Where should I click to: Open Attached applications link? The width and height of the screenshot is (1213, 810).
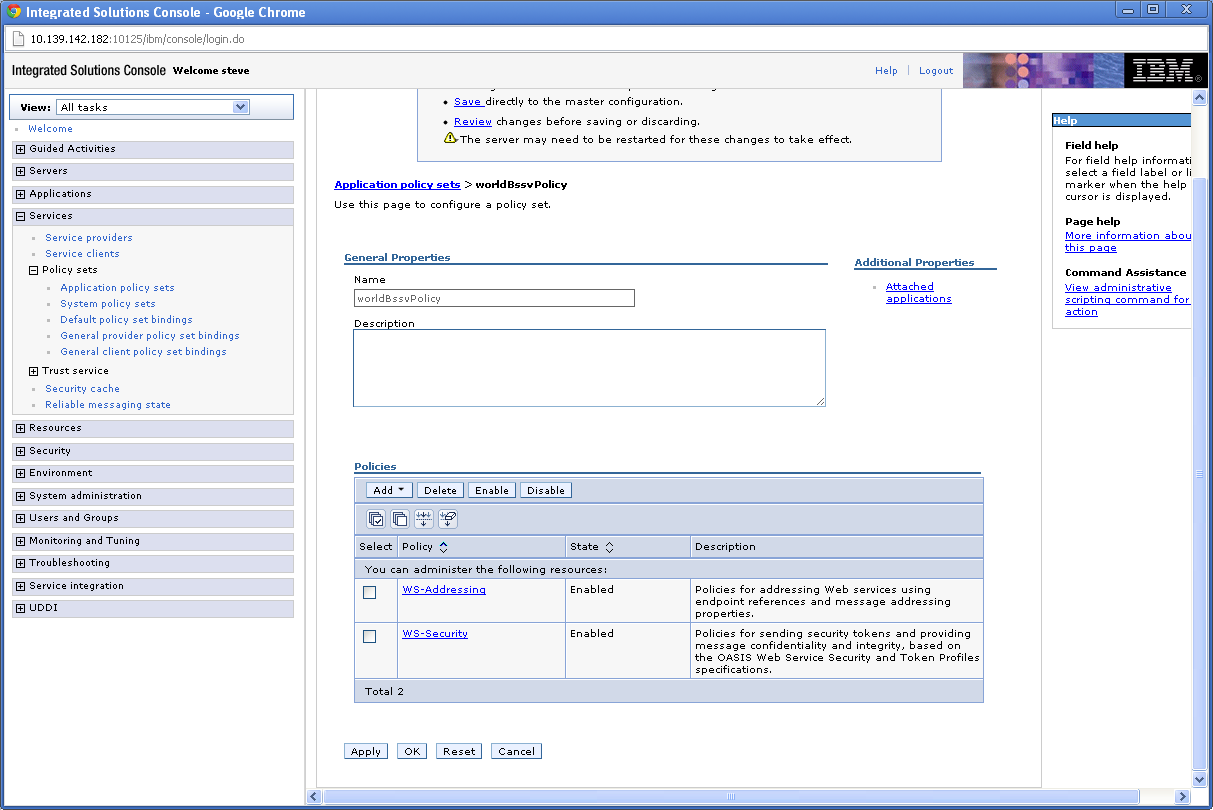point(919,293)
